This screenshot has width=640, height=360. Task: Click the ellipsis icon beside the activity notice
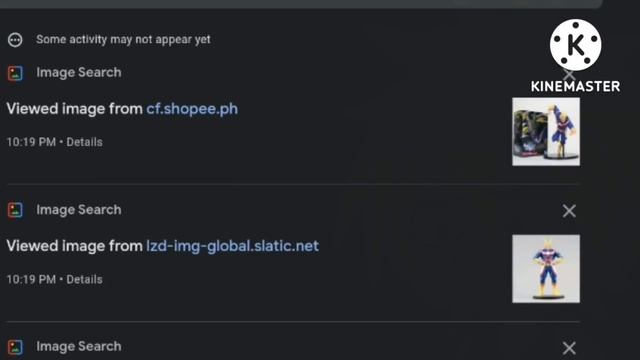click(x=15, y=40)
